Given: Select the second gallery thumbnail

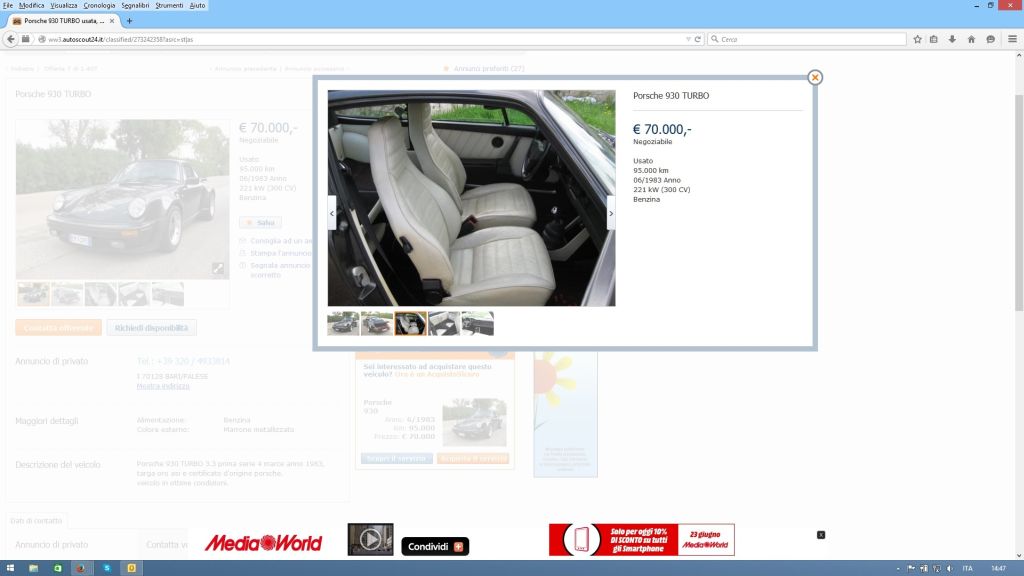Looking at the screenshot, I should (377, 323).
